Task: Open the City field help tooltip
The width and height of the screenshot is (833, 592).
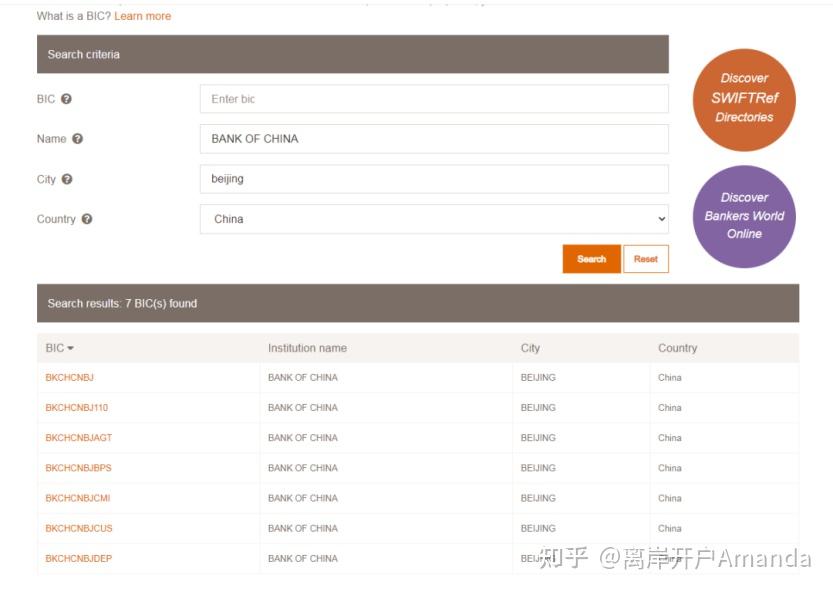Action: click(x=66, y=179)
